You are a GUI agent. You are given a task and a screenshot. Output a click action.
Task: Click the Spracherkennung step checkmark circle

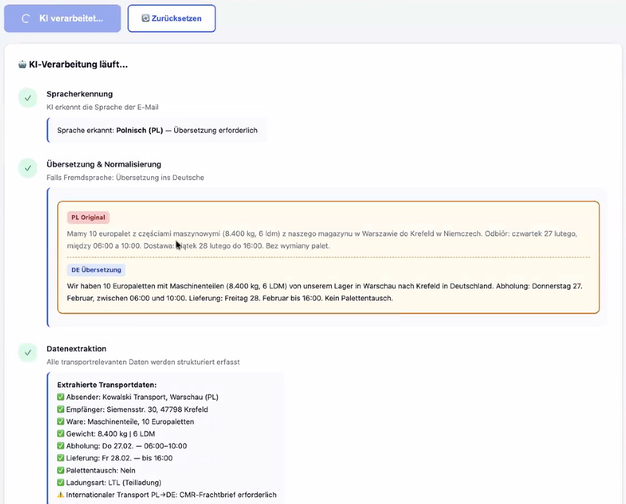pyautogui.click(x=28, y=98)
